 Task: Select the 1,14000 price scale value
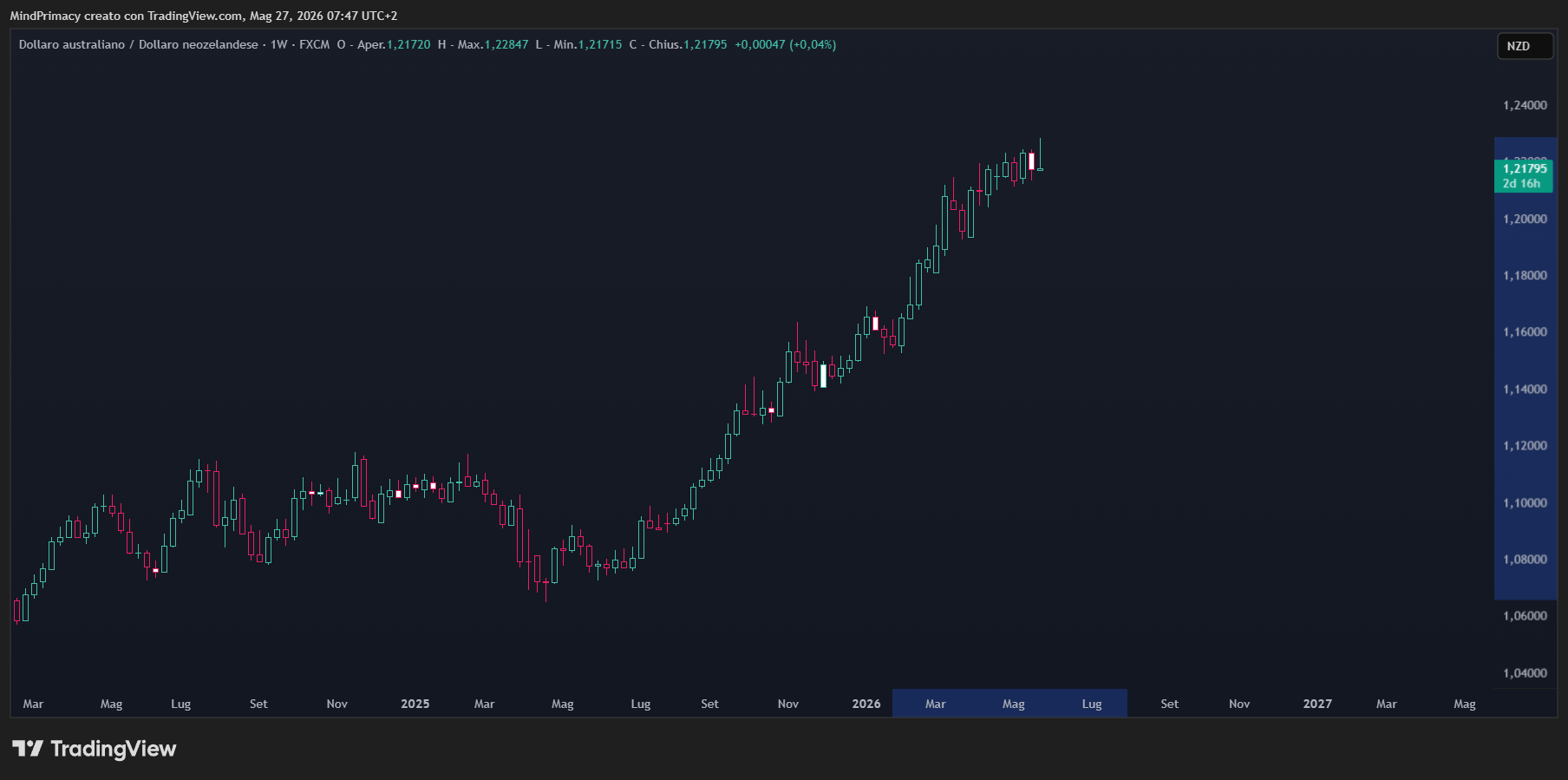coord(1525,389)
